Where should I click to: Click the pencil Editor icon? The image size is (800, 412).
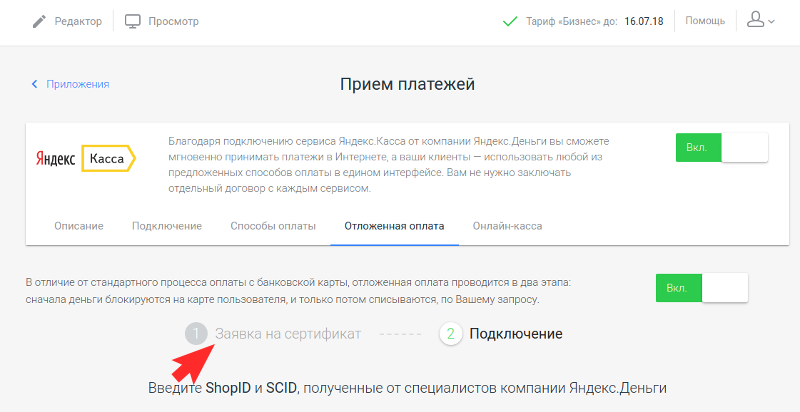(39, 21)
